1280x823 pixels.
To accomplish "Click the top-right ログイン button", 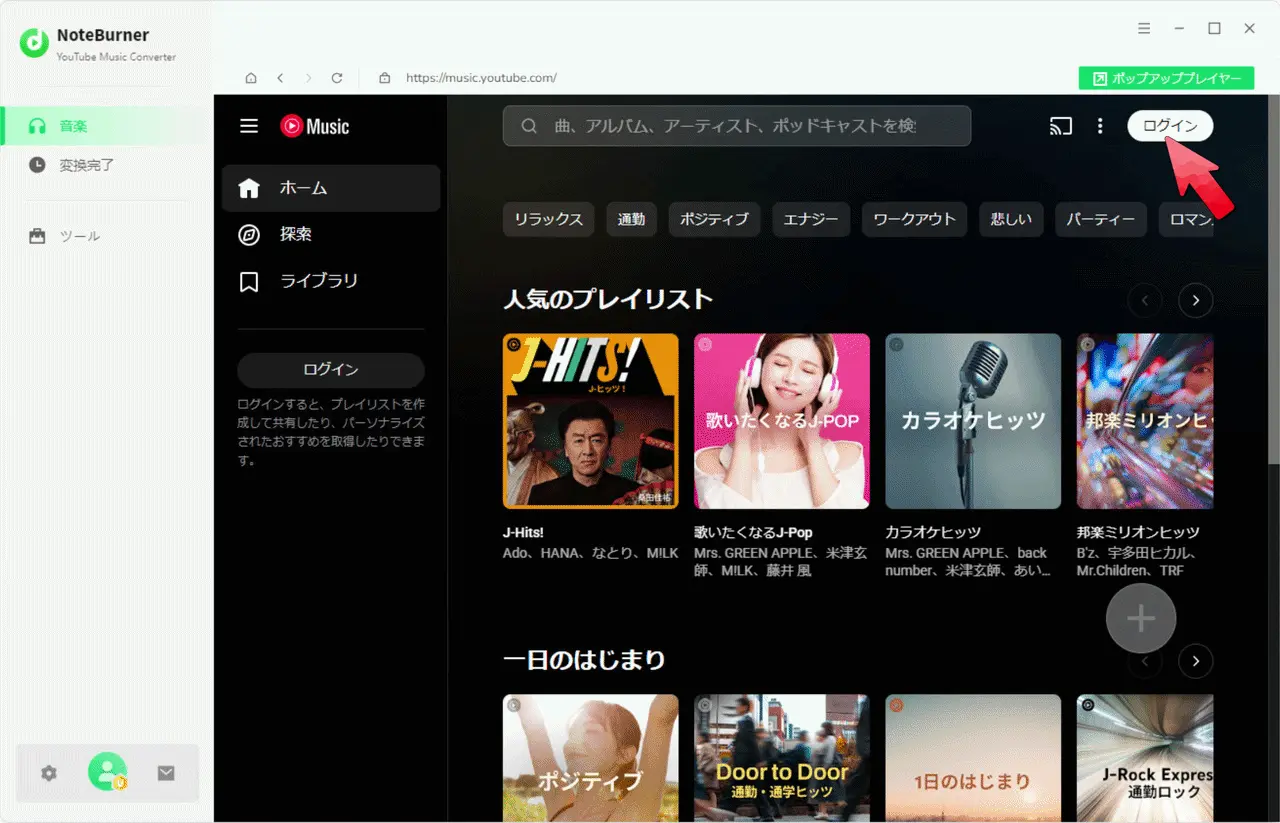I will [x=1170, y=126].
